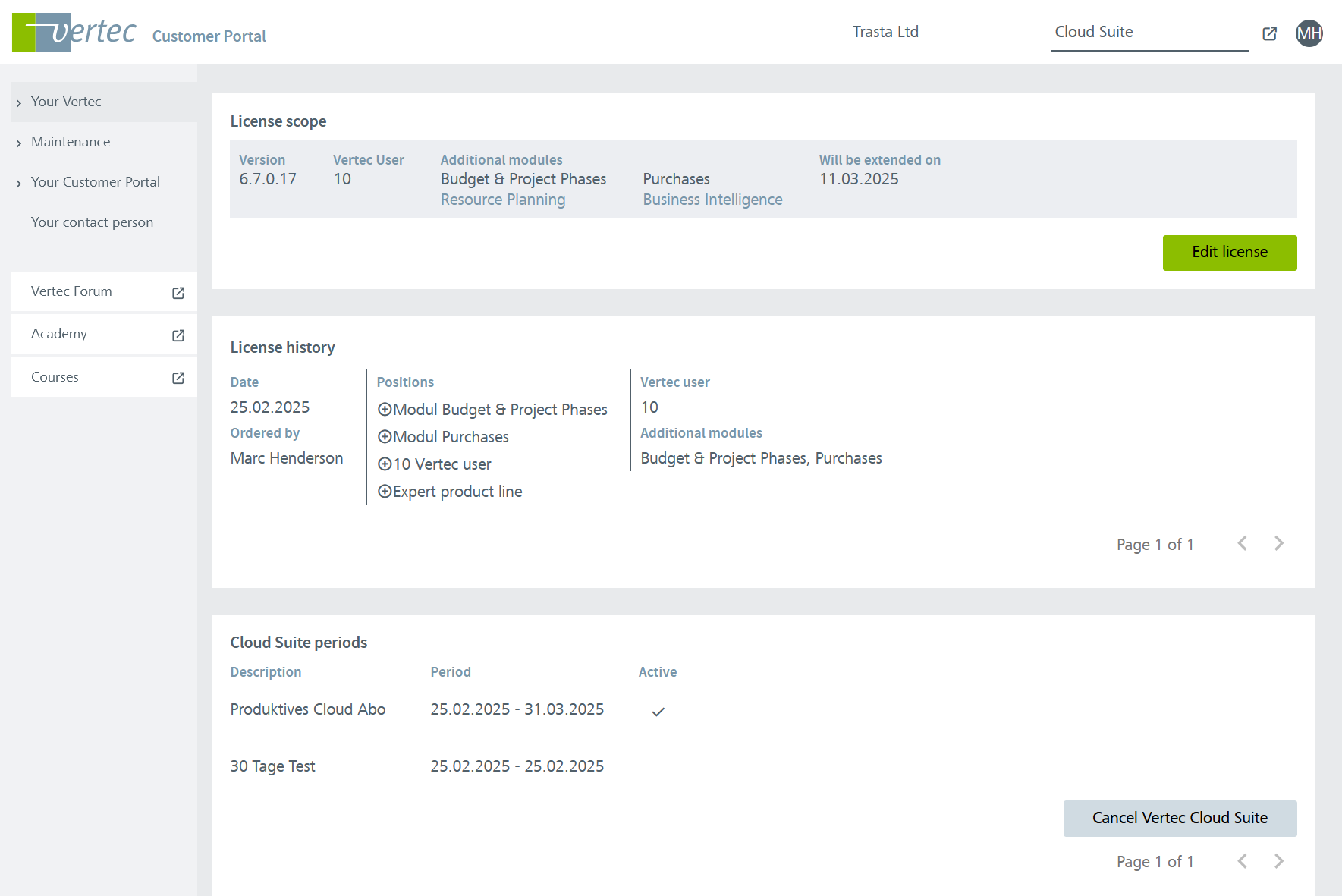Screen dimensions: 1342x896
Task: Expand Your Customer Portal section
Action: pos(95,182)
